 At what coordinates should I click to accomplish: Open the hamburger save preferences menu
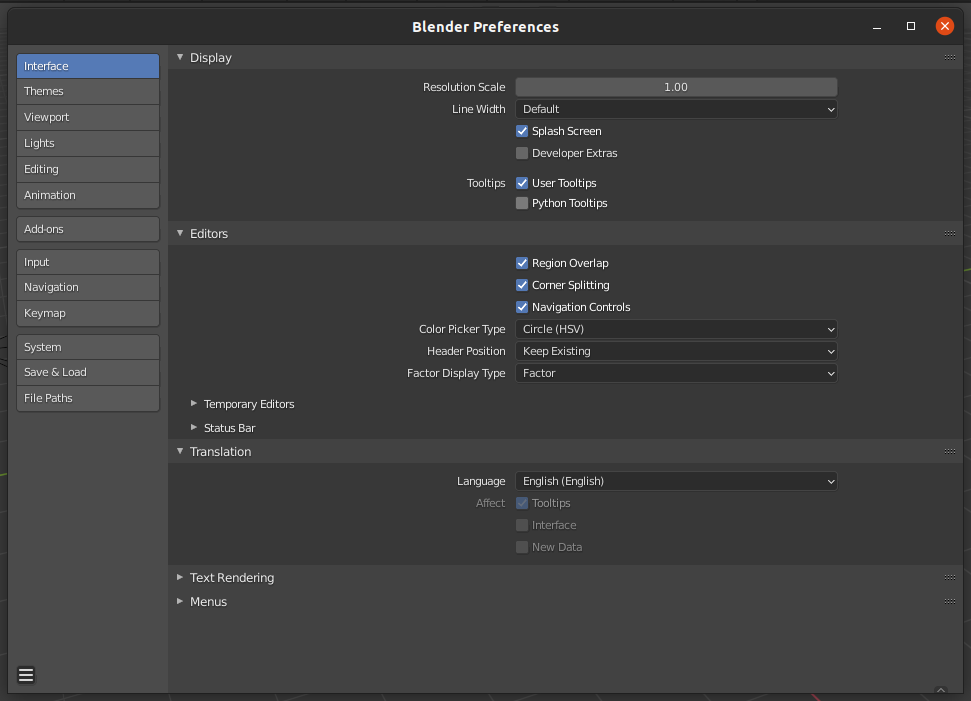pos(26,674)
